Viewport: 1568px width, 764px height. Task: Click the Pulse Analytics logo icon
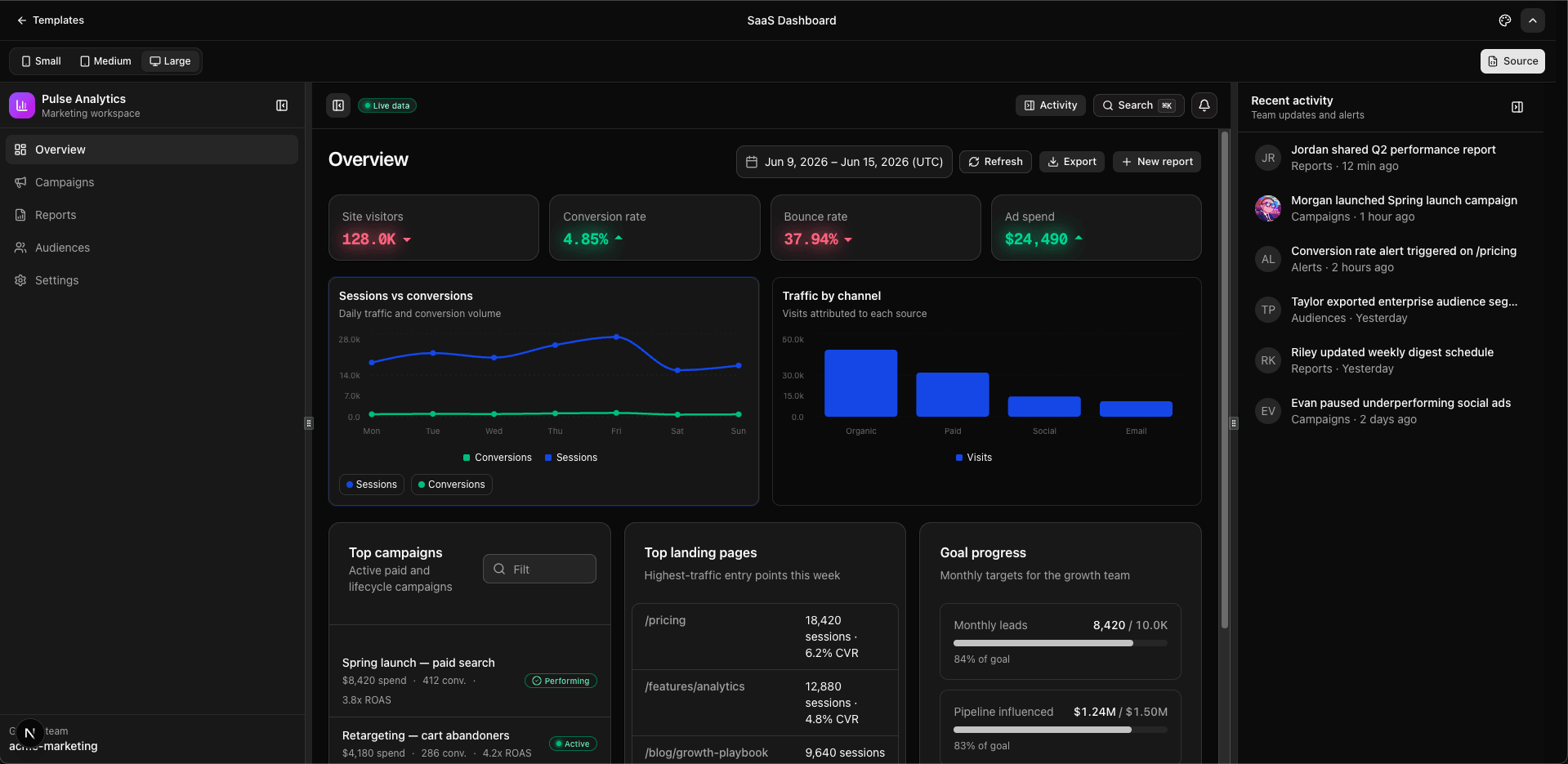[22, 105]
